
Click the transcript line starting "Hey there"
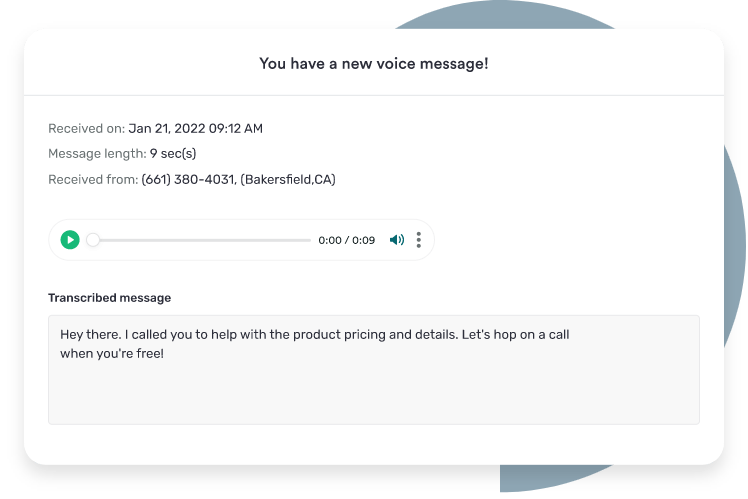[315, 334]
